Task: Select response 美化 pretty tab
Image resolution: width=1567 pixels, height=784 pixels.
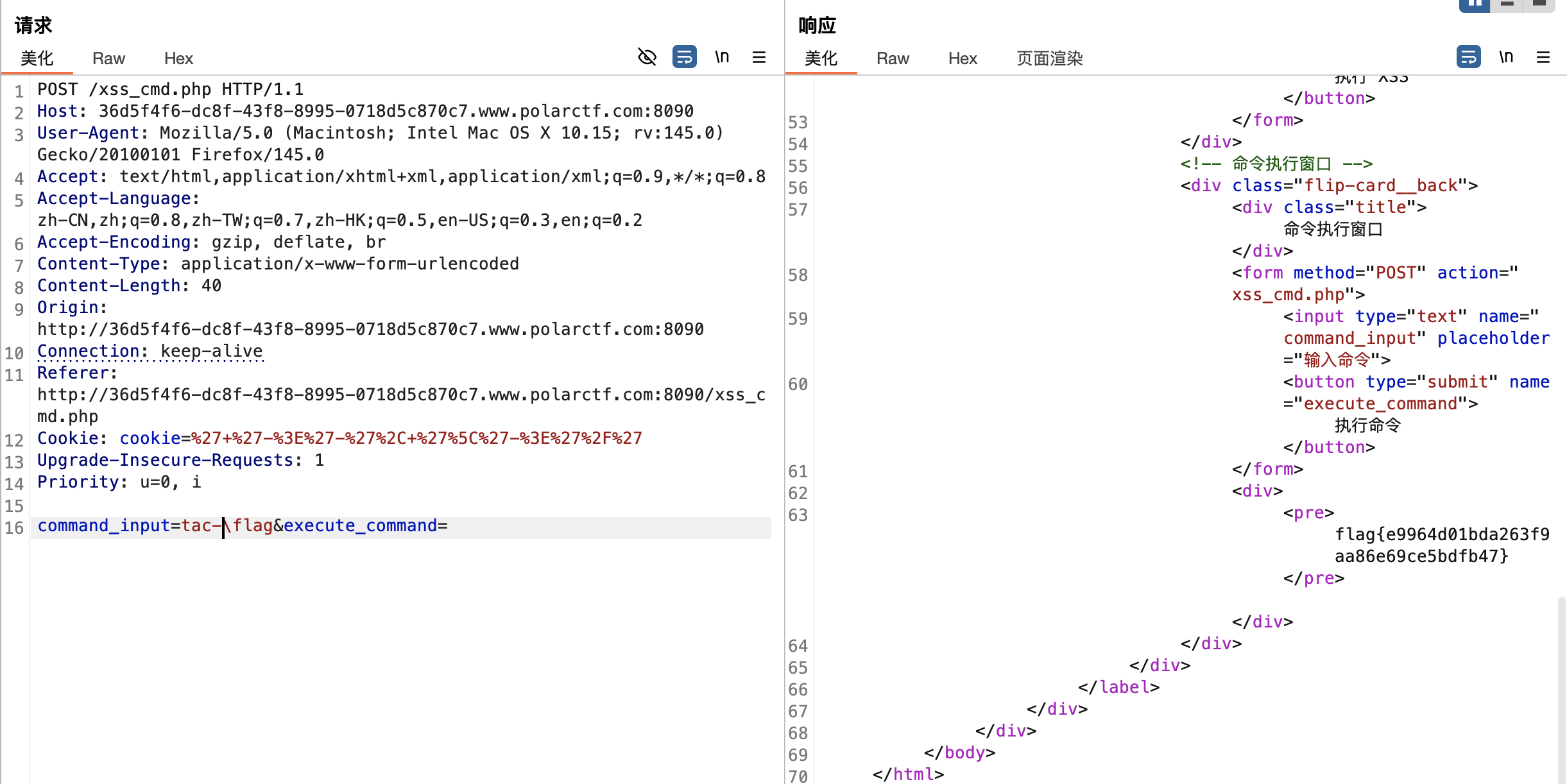Action: click(x=821, y=58)
